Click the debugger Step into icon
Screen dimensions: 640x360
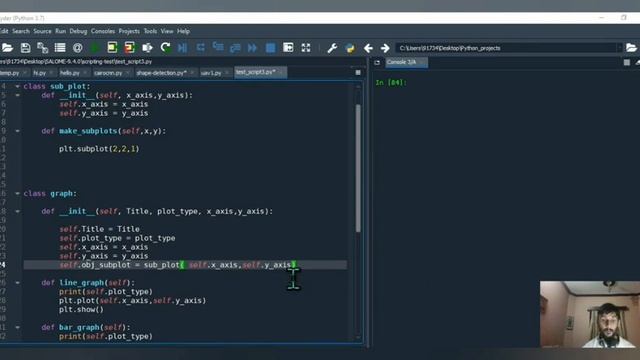(218, 48)
